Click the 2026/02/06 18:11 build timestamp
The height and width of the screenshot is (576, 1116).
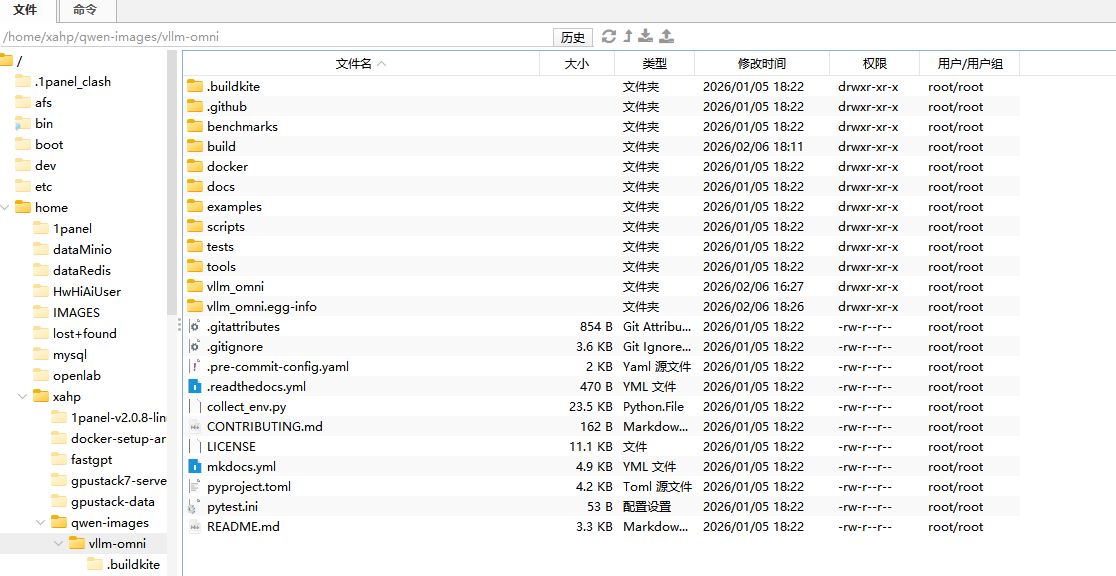click(753, 147)
